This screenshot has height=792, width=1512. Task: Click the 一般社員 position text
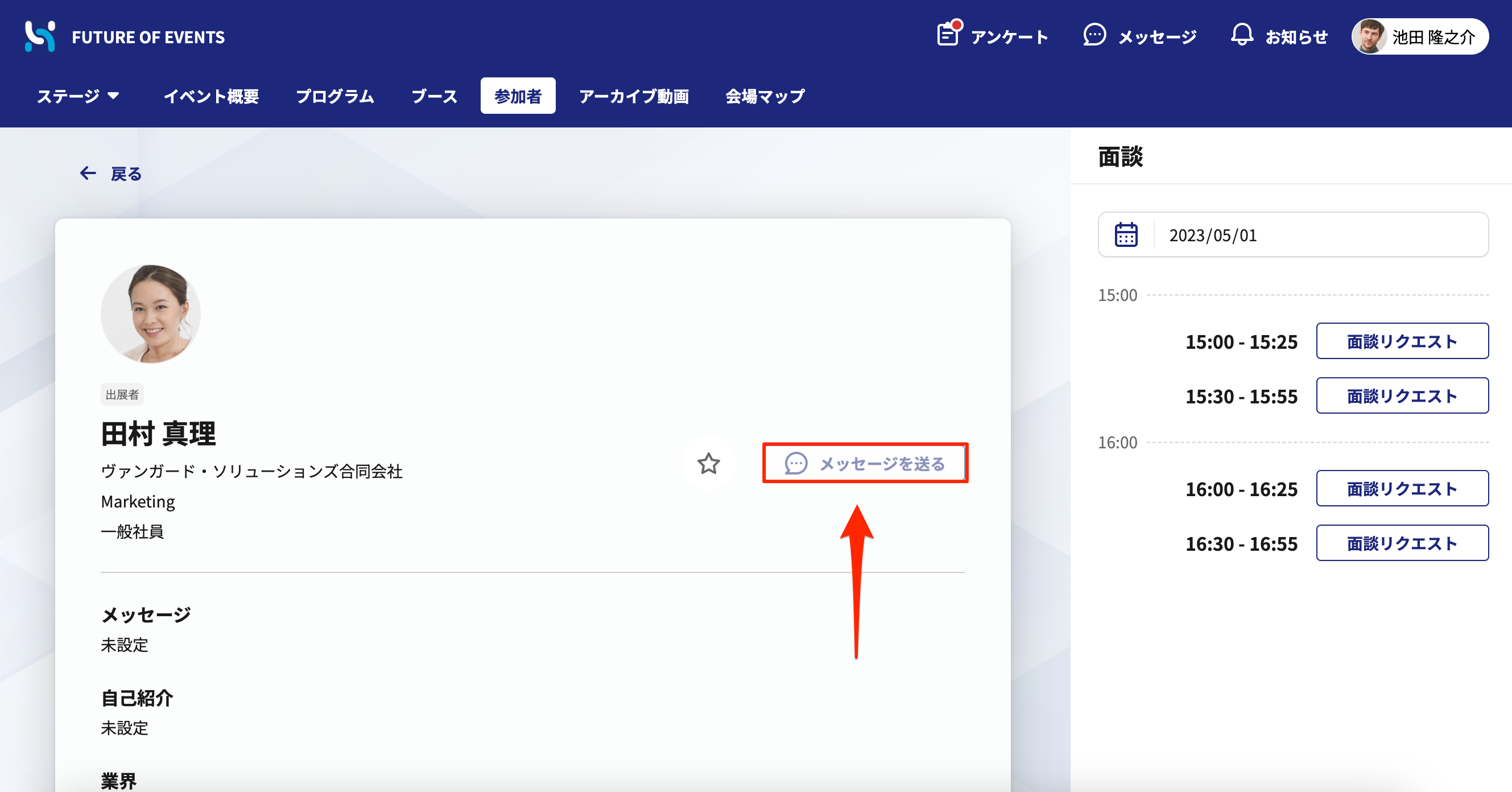pos(132,531)
